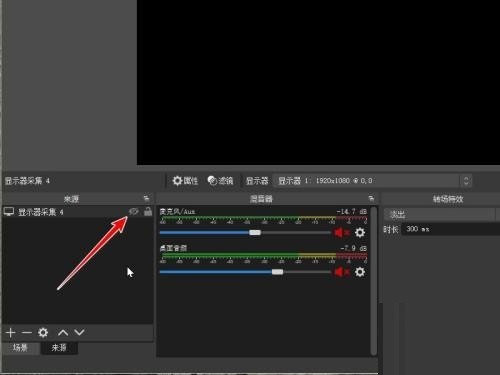Click the Properties gear icon in source toolbar
Image resolution: width=500 pixels, height=375 pixels.
click(177, 181)
